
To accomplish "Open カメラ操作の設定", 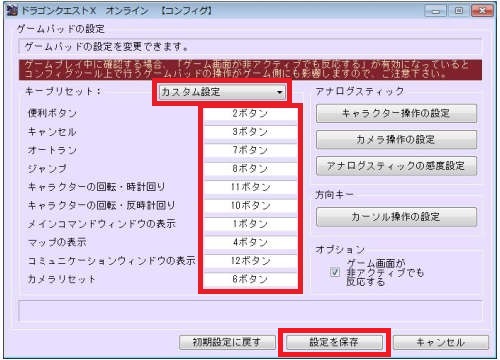I will [396, 139].
